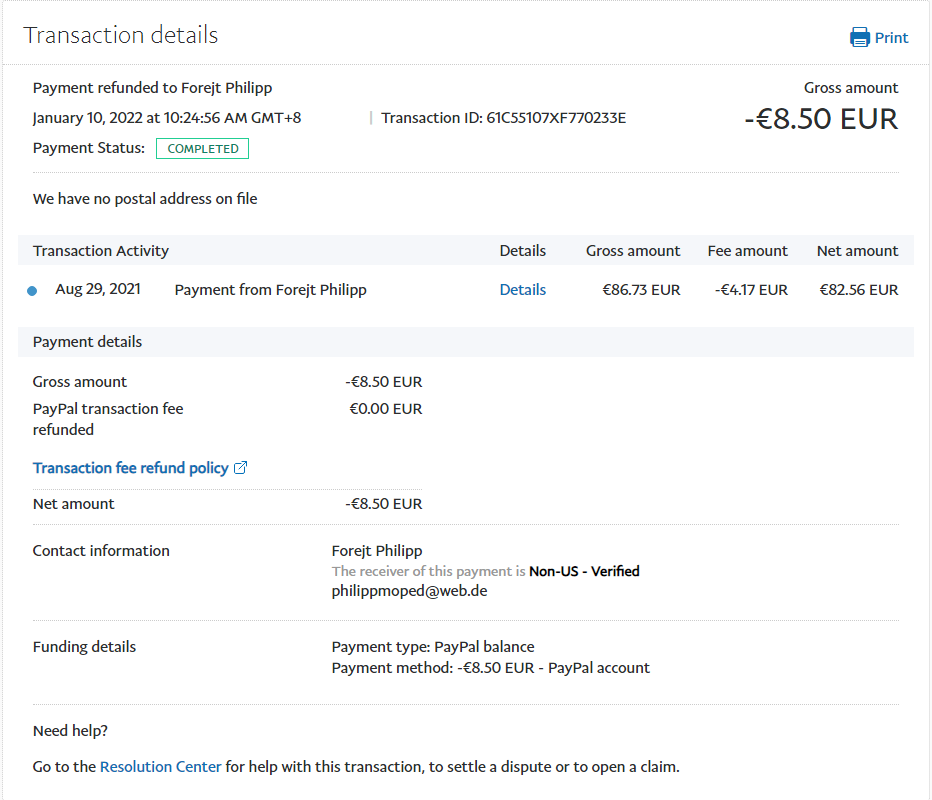The height and width of the screenshot is (800, 932).
Task: Click the COMPLETED payment status badge
Action: point(202,149)
